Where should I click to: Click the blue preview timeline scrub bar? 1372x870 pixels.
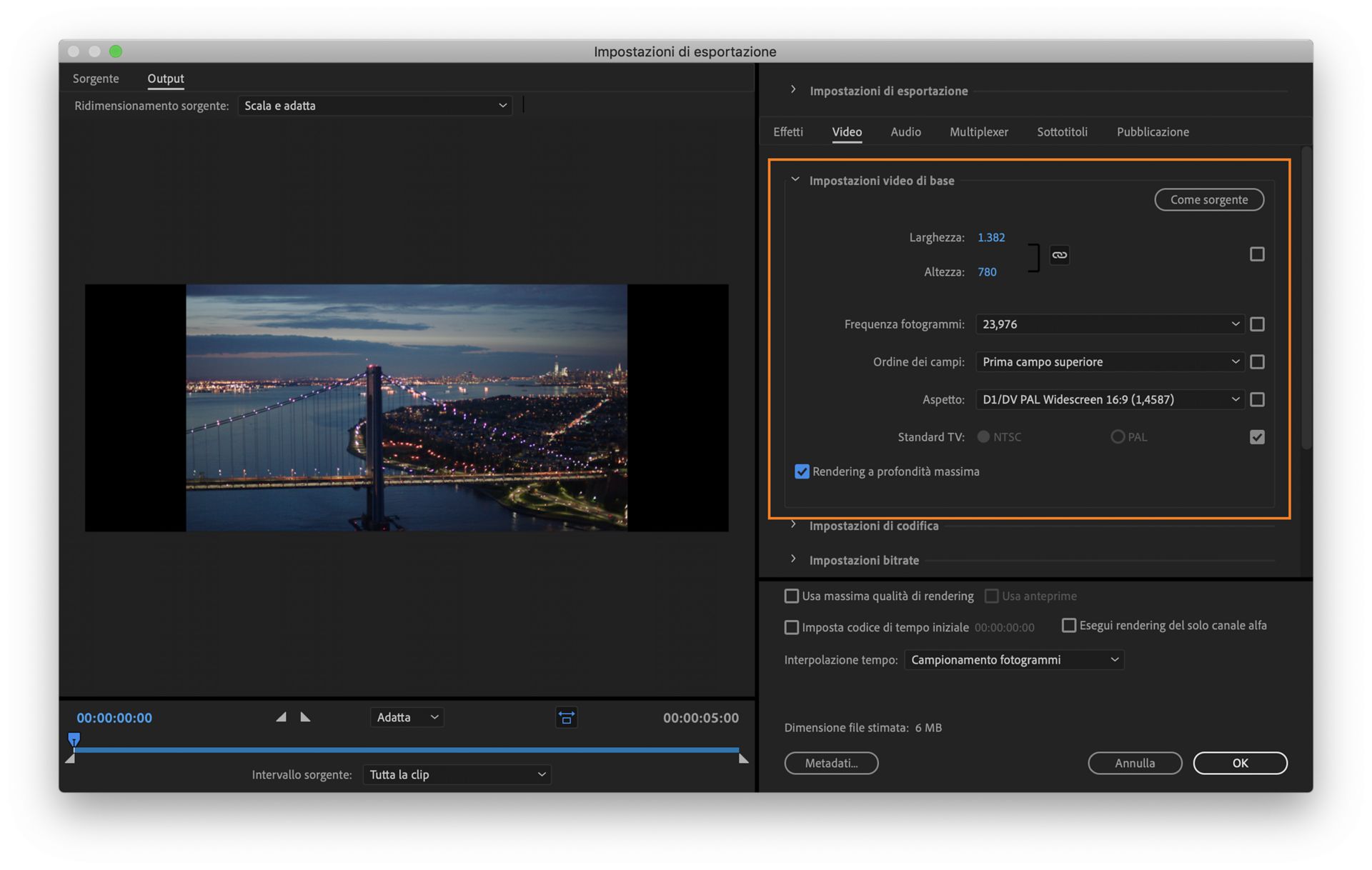(406, 750)
